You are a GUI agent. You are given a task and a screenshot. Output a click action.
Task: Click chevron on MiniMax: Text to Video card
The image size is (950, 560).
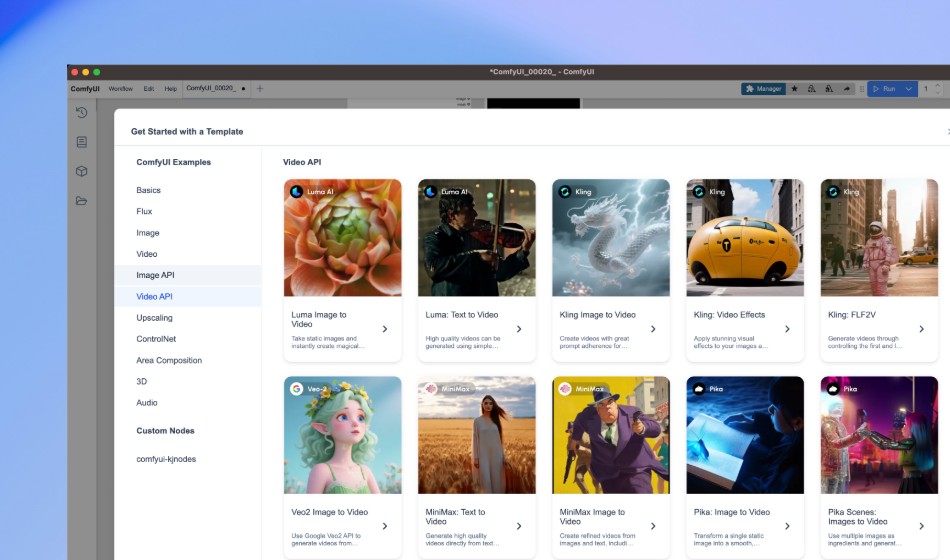click(519, 526)
